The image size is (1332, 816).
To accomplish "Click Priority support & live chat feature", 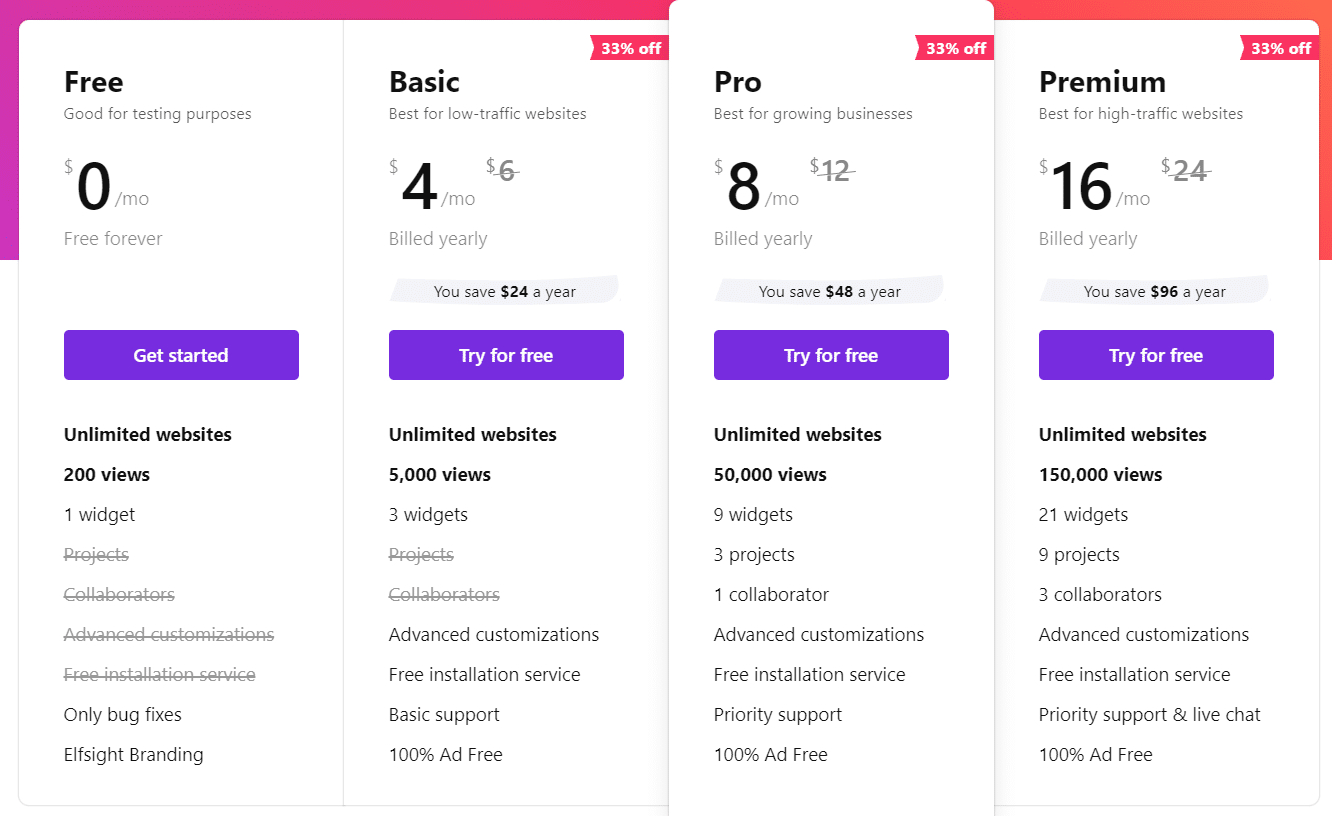I will [x=1150, y=715].
